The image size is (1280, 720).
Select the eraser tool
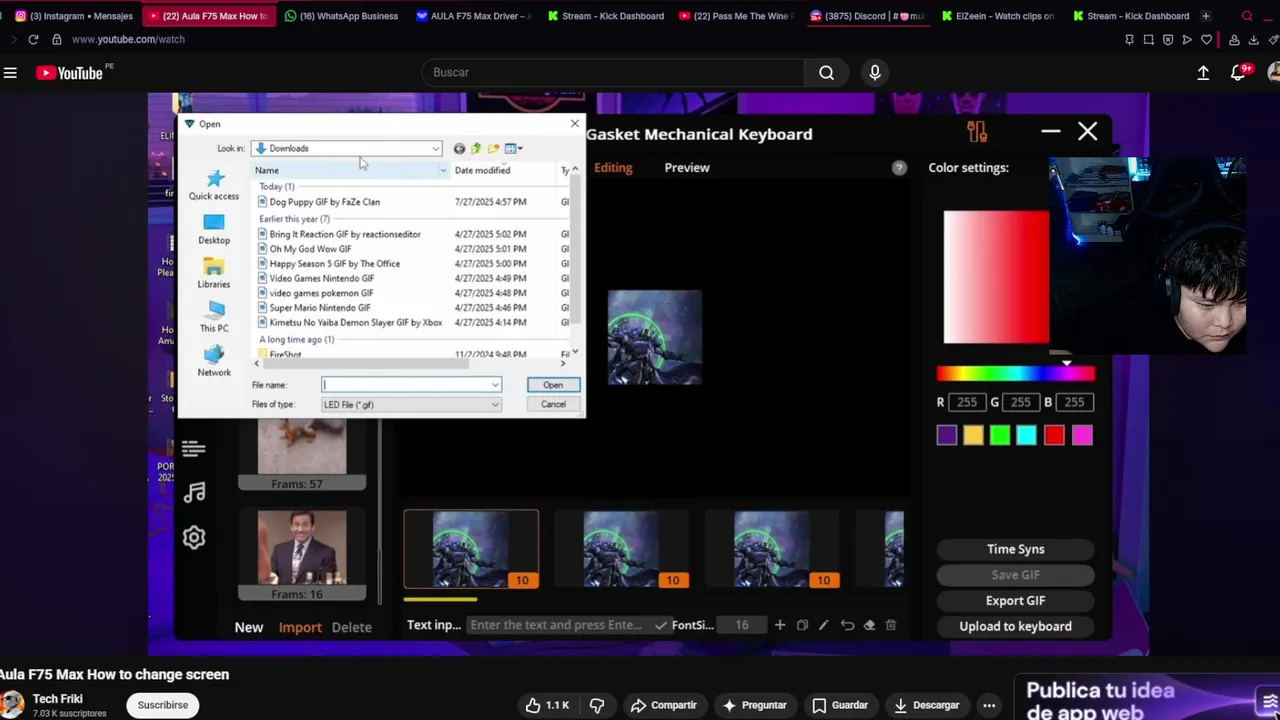[x=869, y=625]
